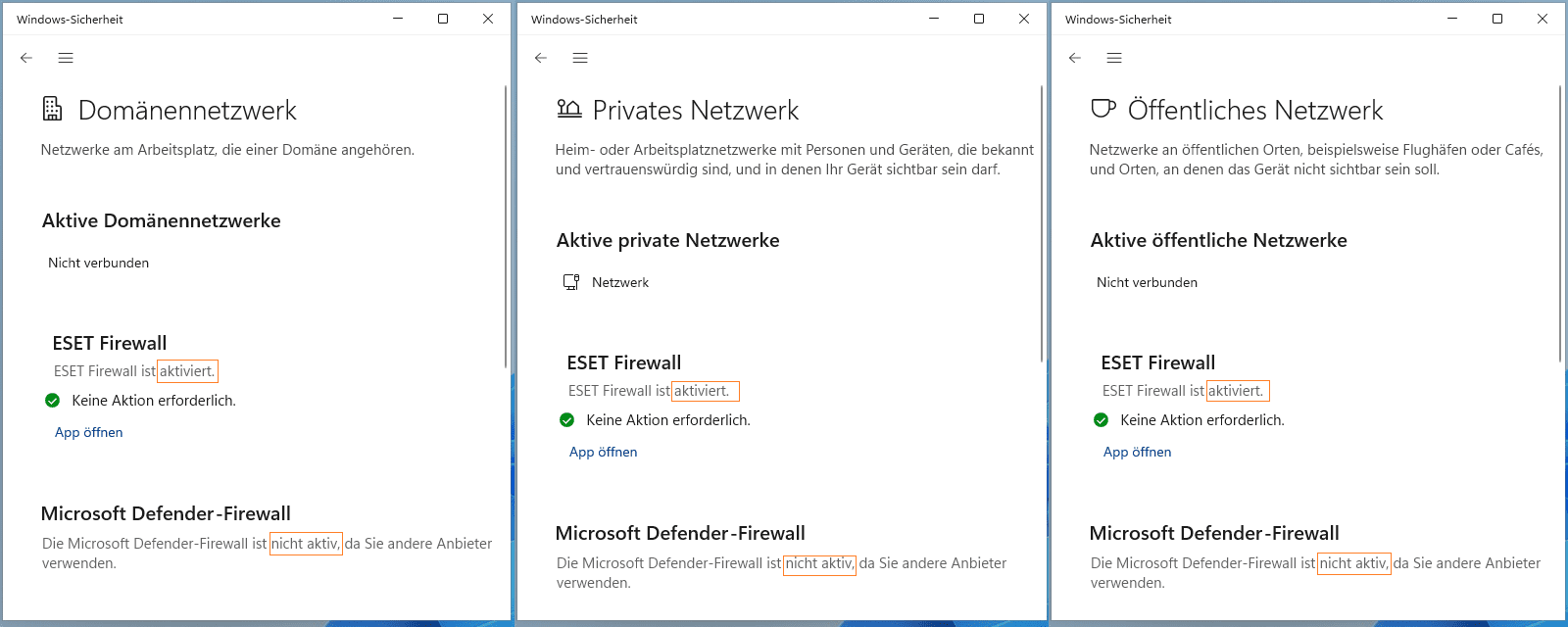Click green checkmark in Domänennetzwerk window

pos(53,400)
